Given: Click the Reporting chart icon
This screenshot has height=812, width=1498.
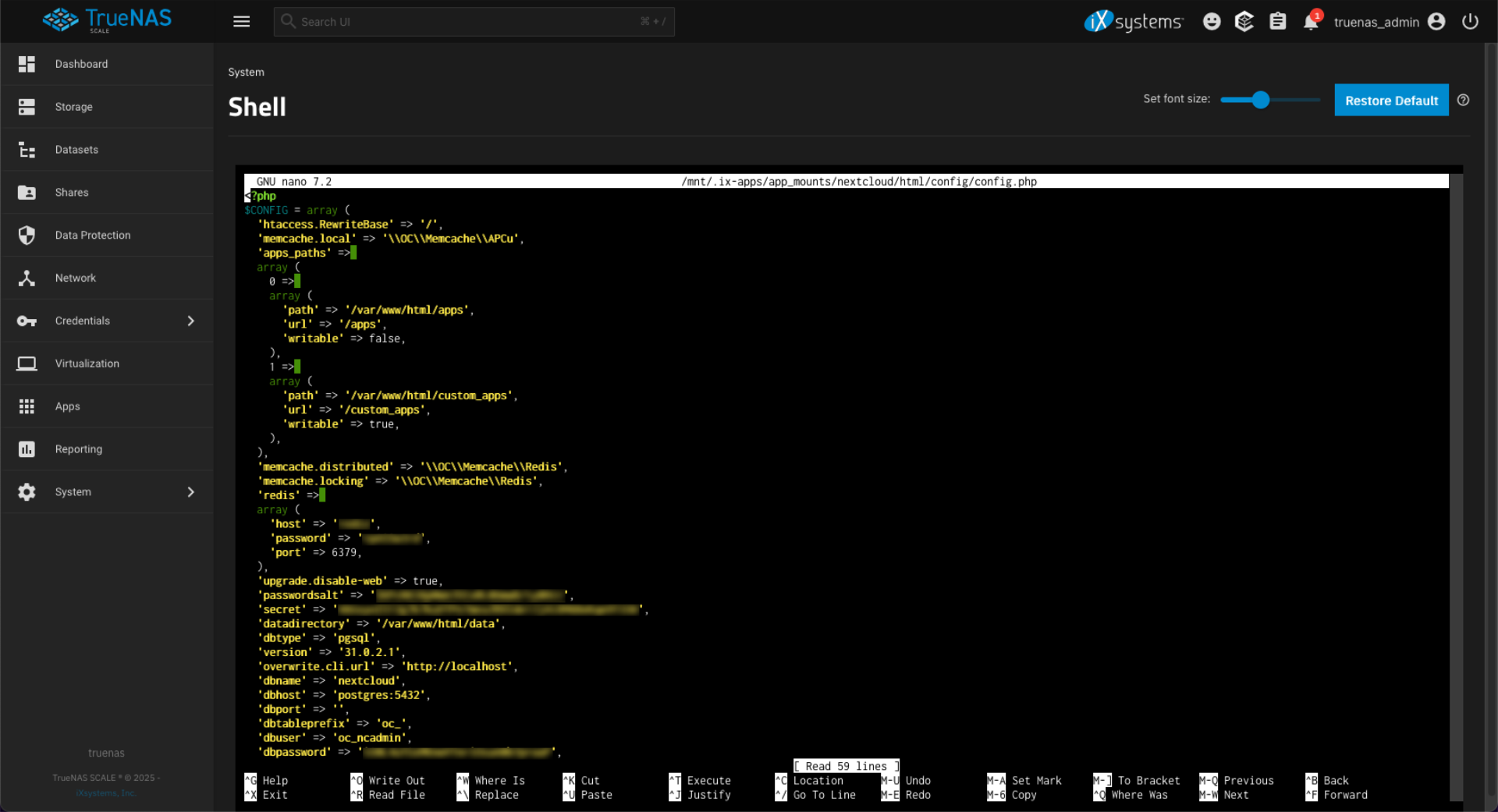Looking at the screenshot, I should pos(27,449).
